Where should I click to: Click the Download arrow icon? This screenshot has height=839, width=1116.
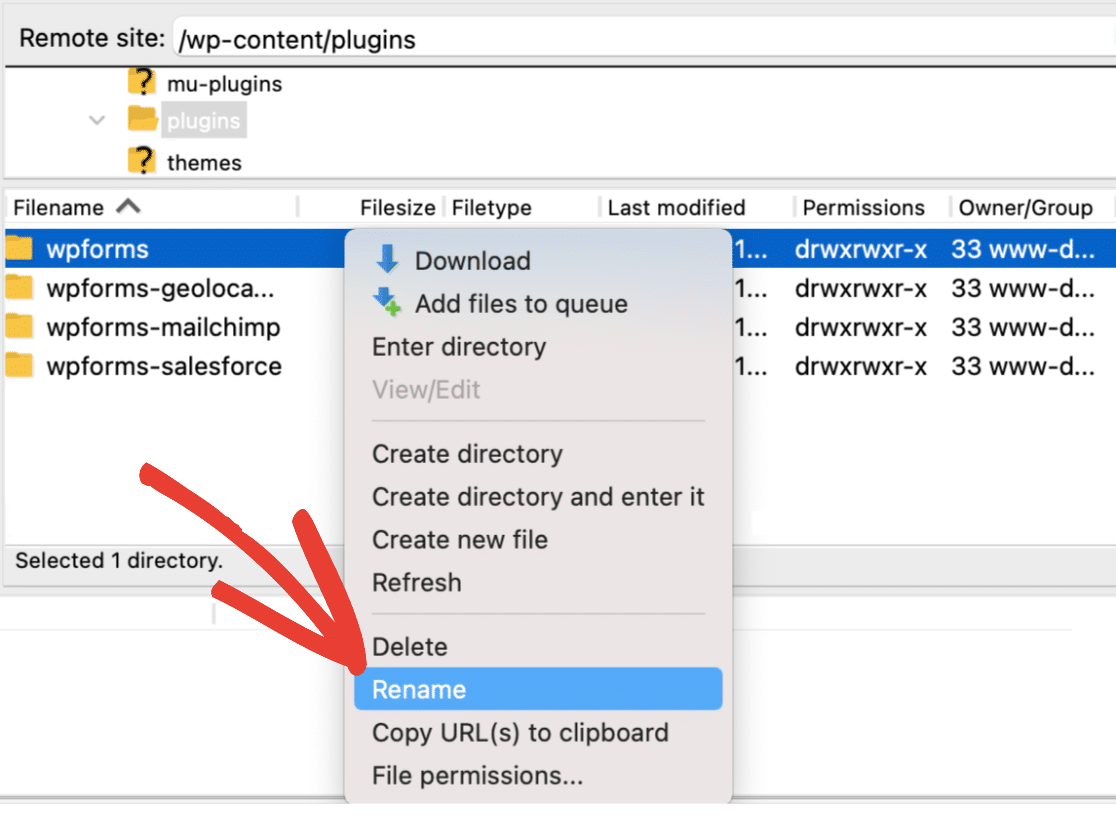tap(386, 261)
